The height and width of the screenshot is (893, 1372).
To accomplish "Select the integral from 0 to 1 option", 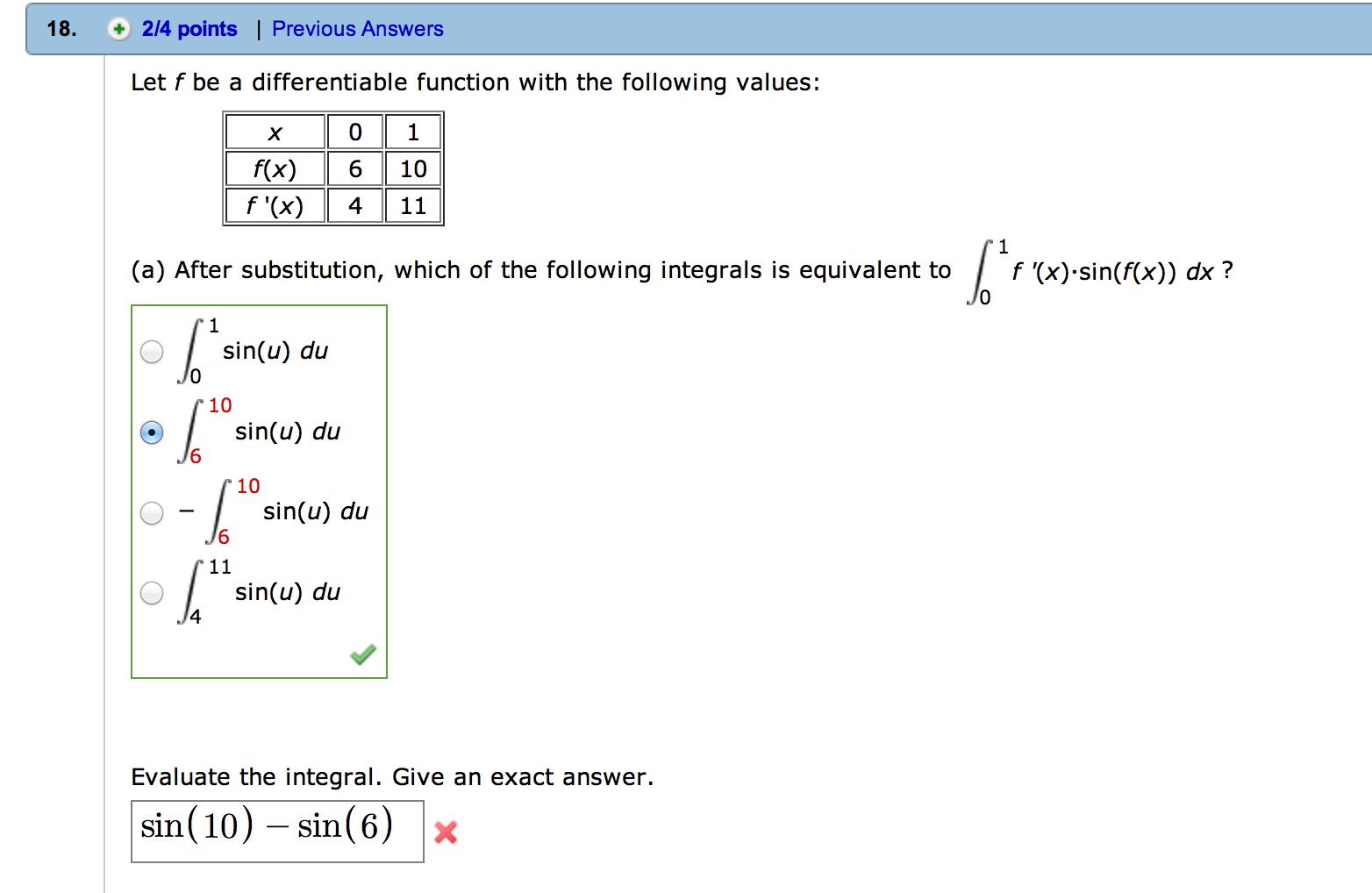I will [x=152, y=352].
